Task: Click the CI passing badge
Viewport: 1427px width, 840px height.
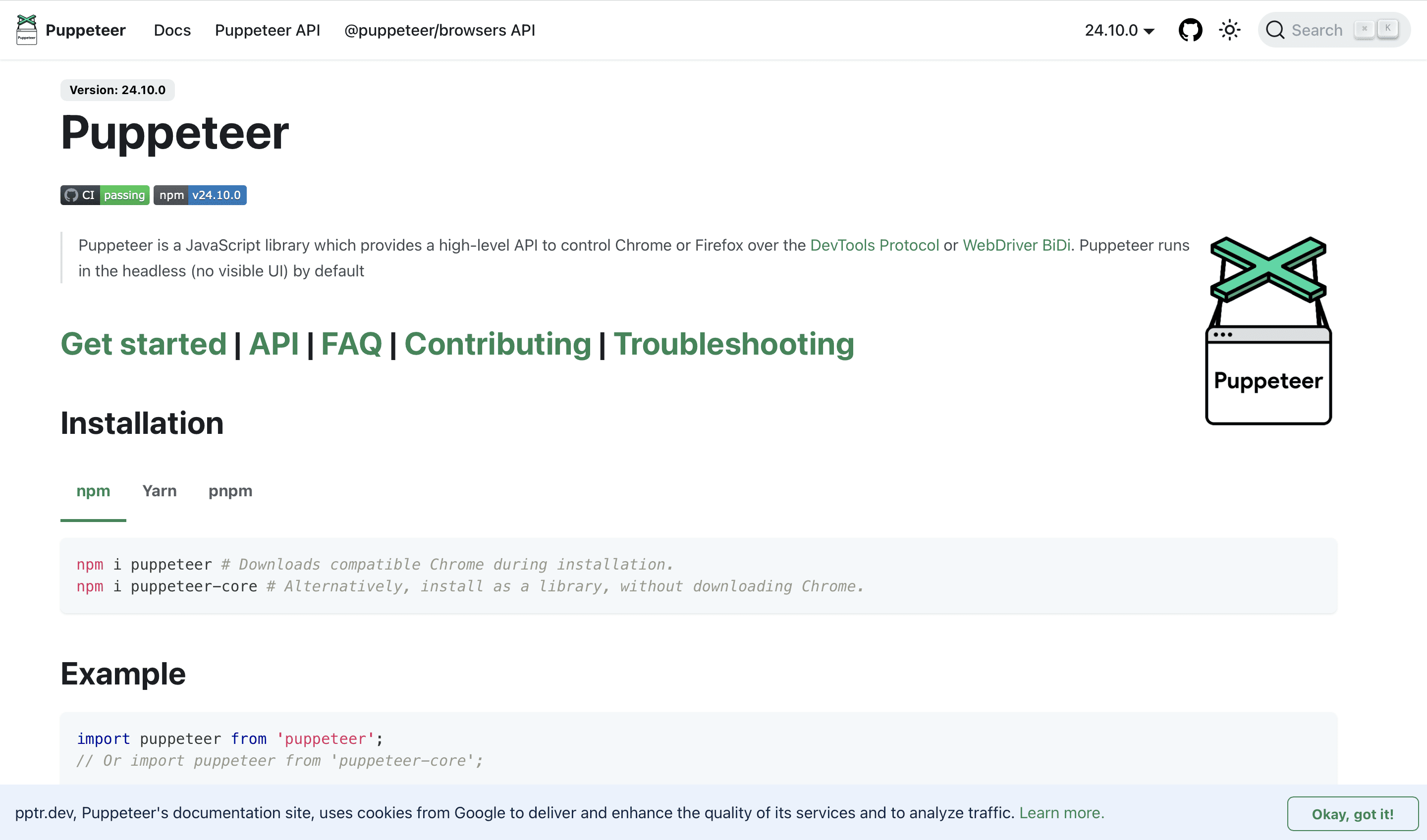Action: [105, 195]
